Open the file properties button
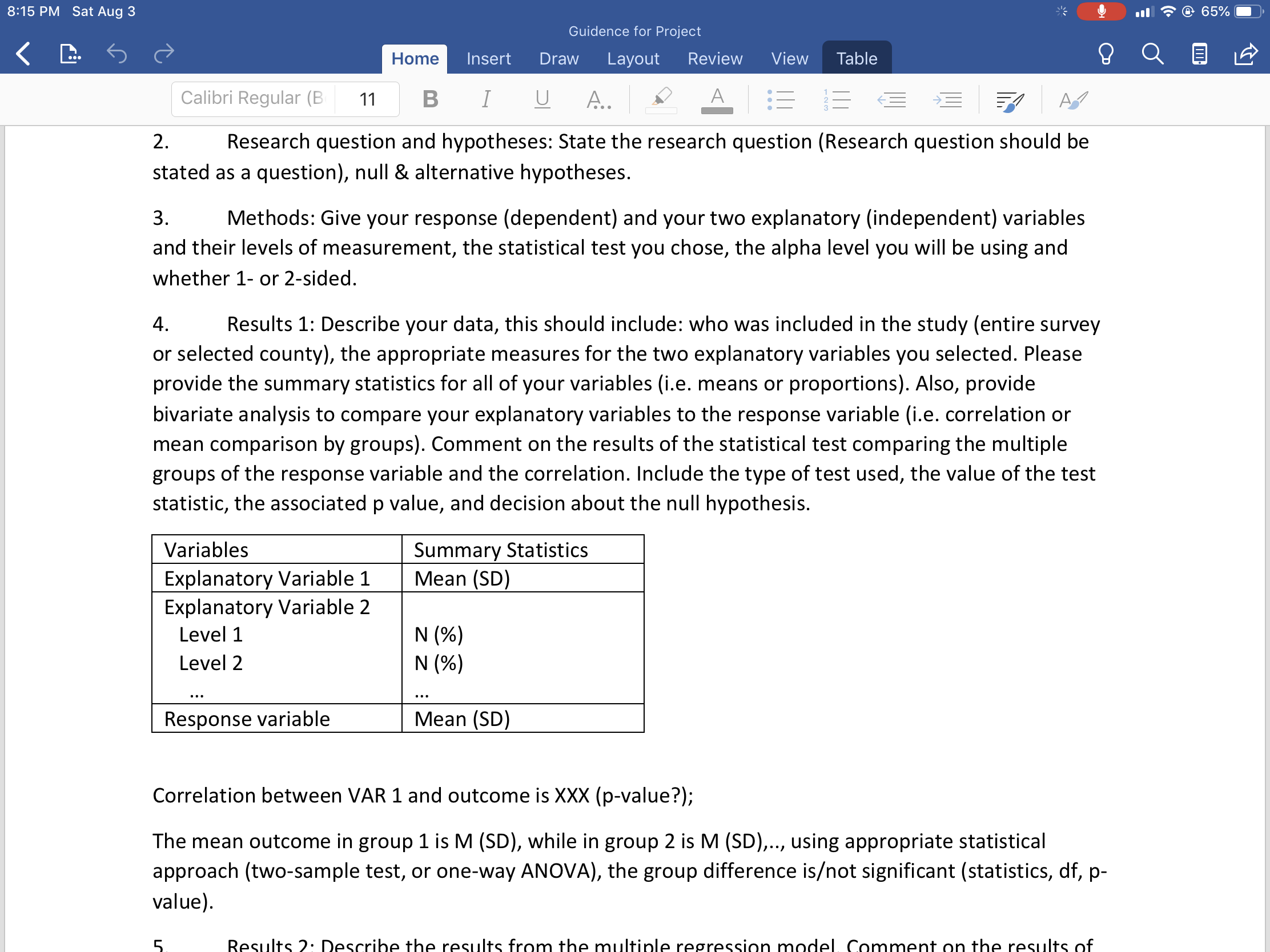1270x952 pixels. [x=69, y=54]
